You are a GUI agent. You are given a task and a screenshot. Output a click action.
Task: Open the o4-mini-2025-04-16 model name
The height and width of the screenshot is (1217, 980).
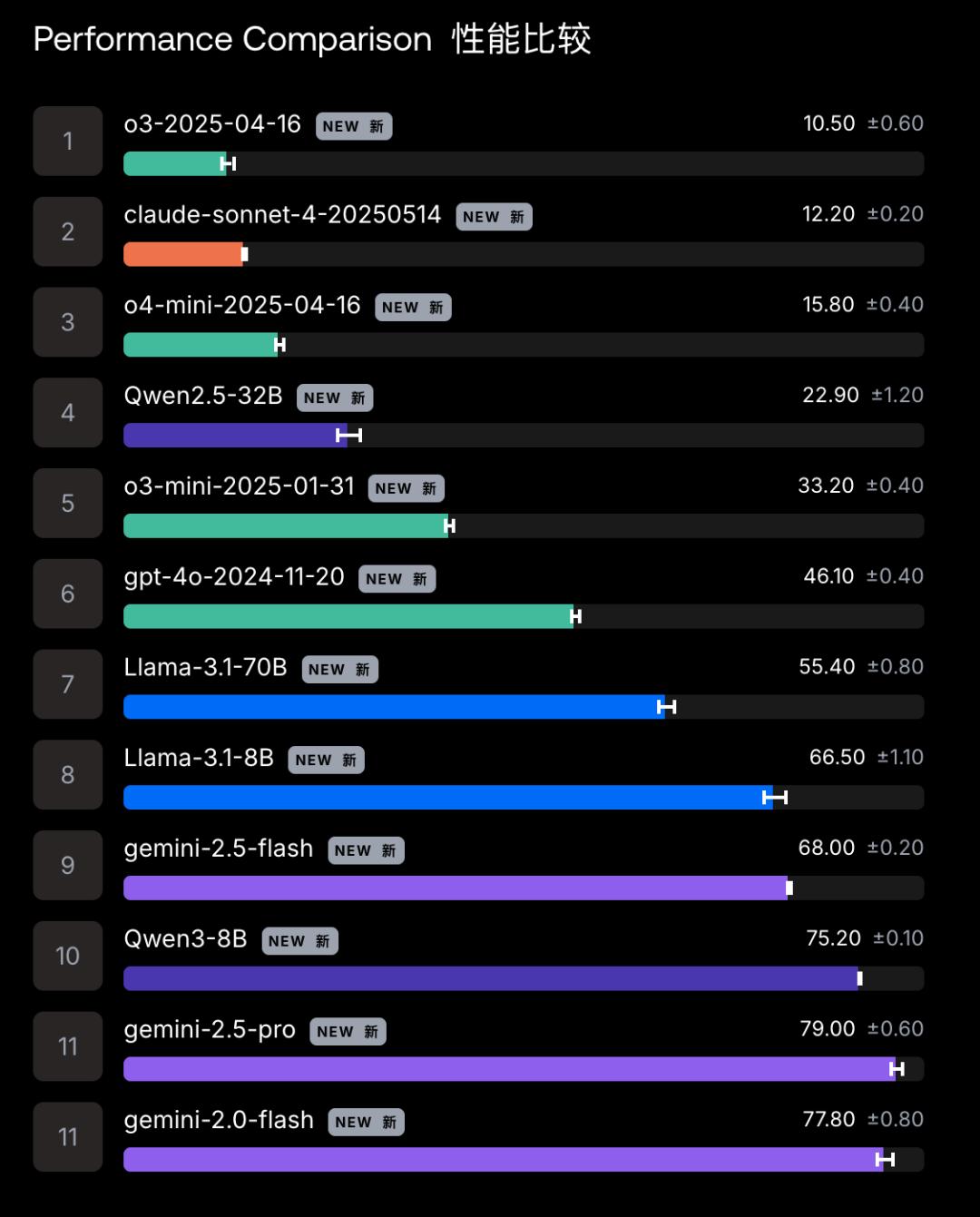(x=242, y=305)
